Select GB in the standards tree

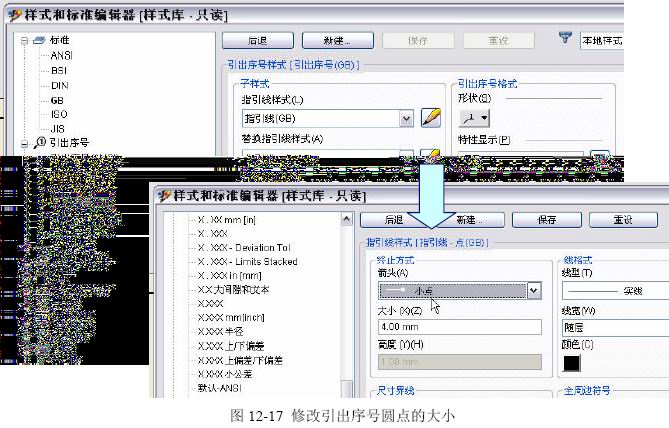click(x=57, y=101)
